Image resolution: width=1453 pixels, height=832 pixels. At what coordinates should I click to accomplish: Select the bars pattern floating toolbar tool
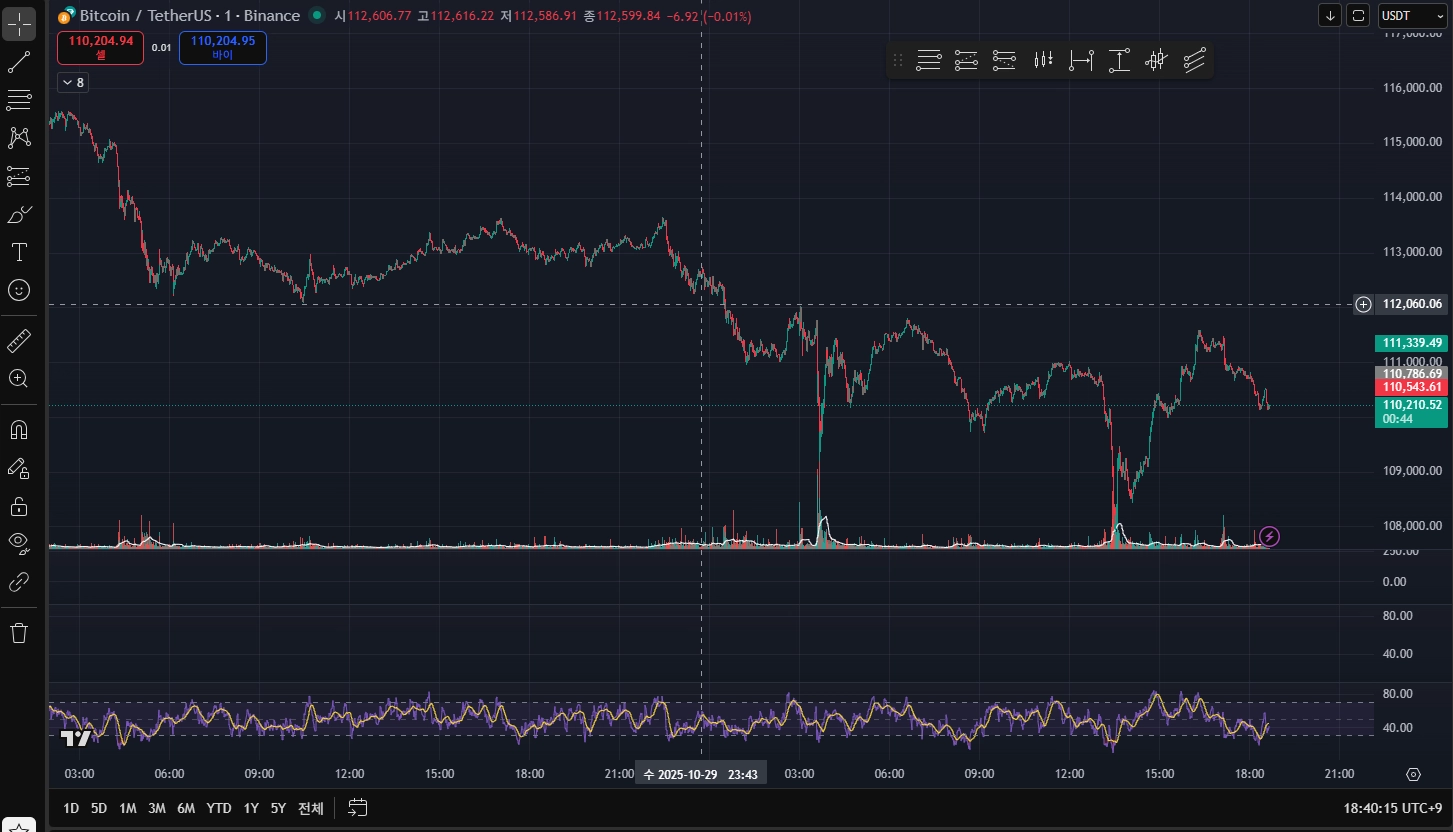click(x=1043, y=61)
